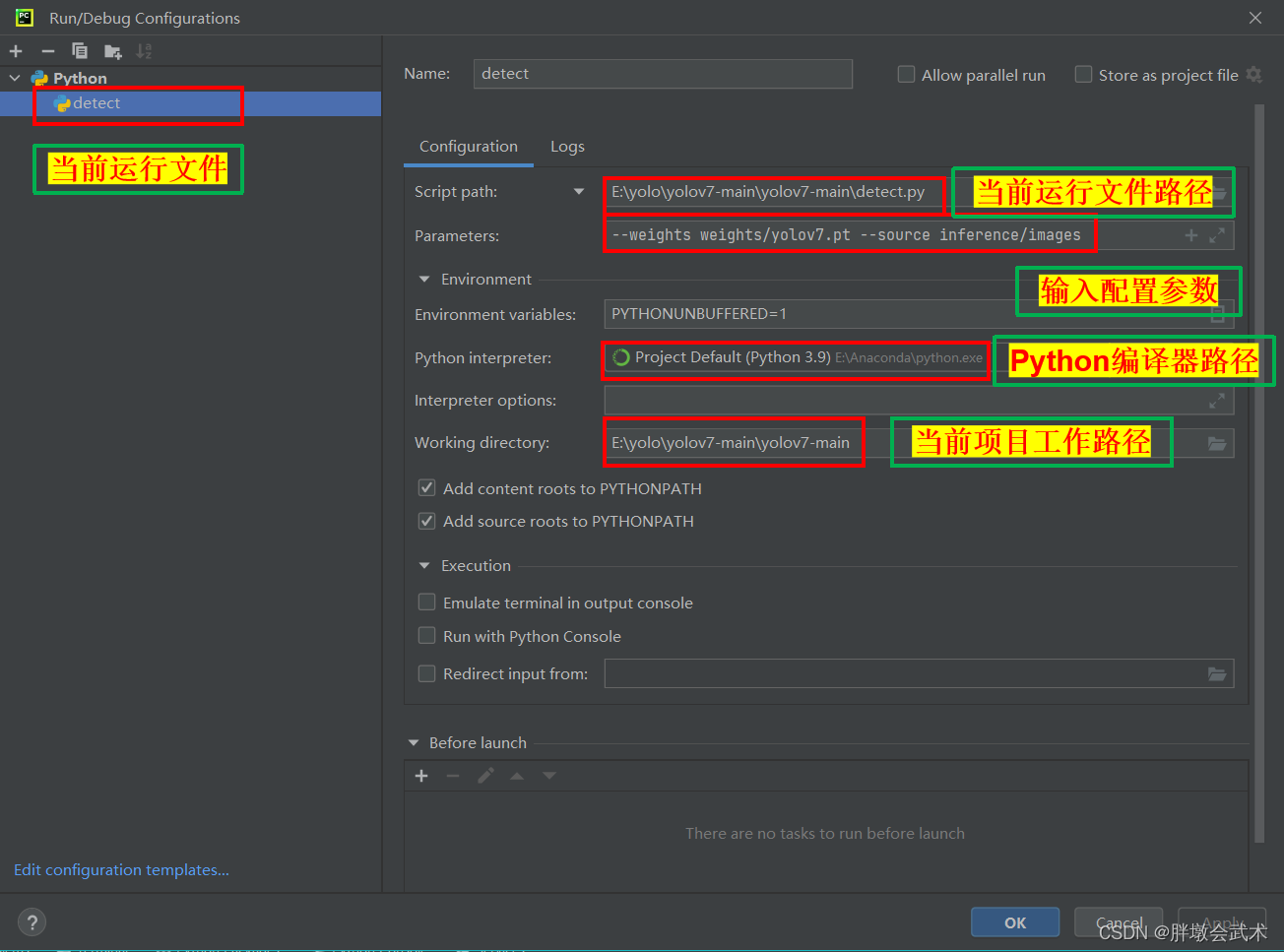Viewport: 1284px width, 952px height.
Task: Collapse Environment section
Action: pos(424,280)
